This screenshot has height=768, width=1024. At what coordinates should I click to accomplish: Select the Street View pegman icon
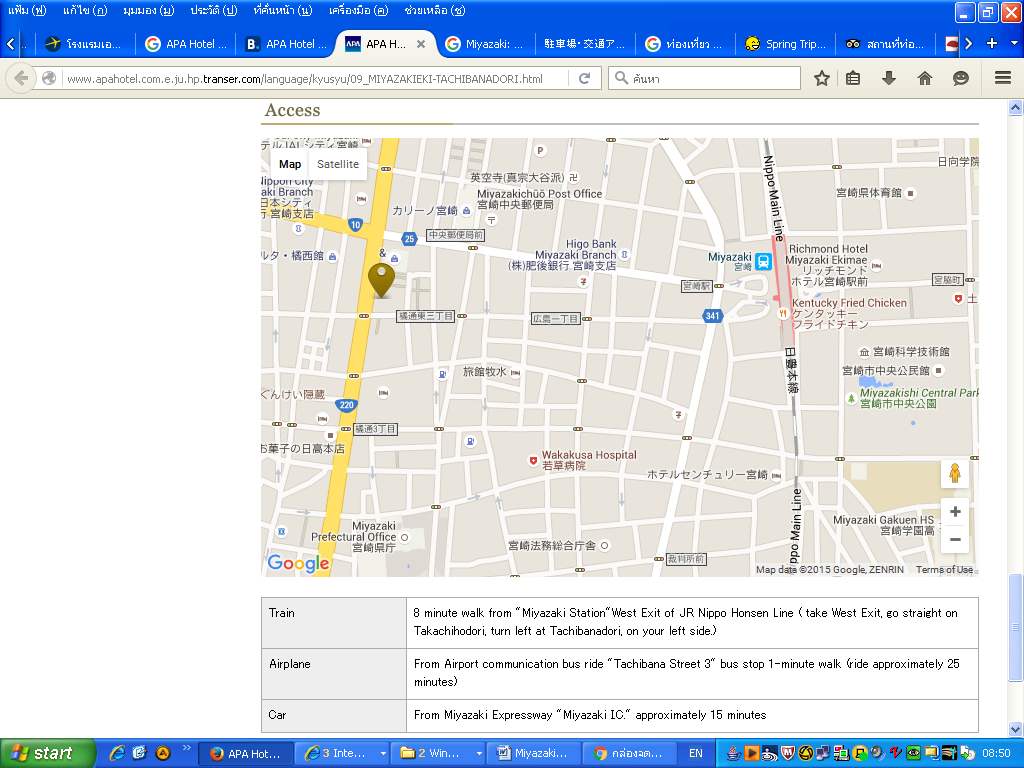[x=955, y=473]
